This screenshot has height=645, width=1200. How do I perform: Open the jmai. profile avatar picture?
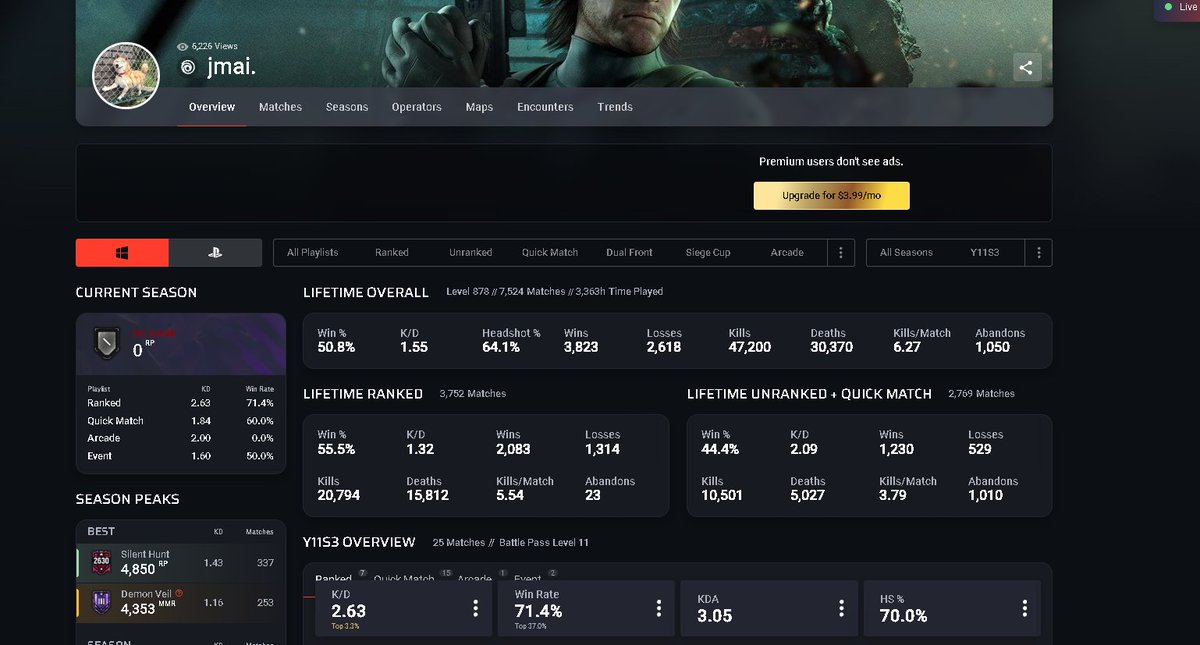[x=126, y=76]
